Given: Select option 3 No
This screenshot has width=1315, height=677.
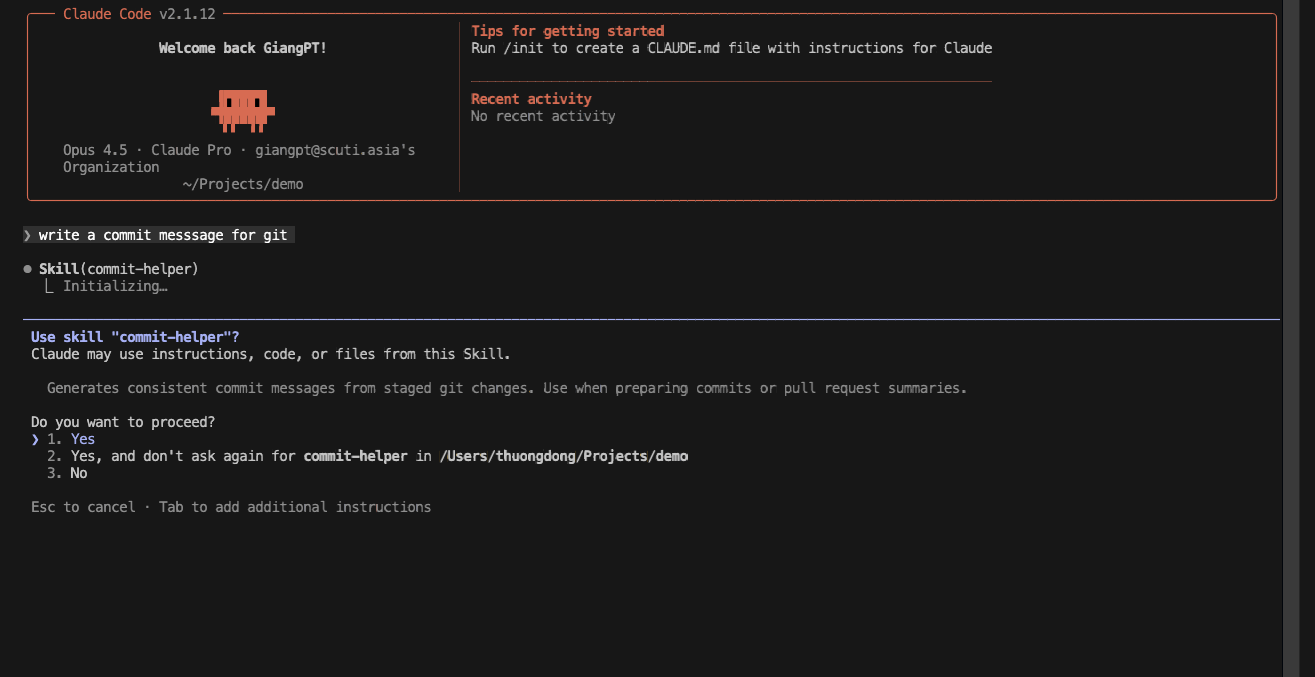Looking at the screenshot, I should (x=78, y=473).
